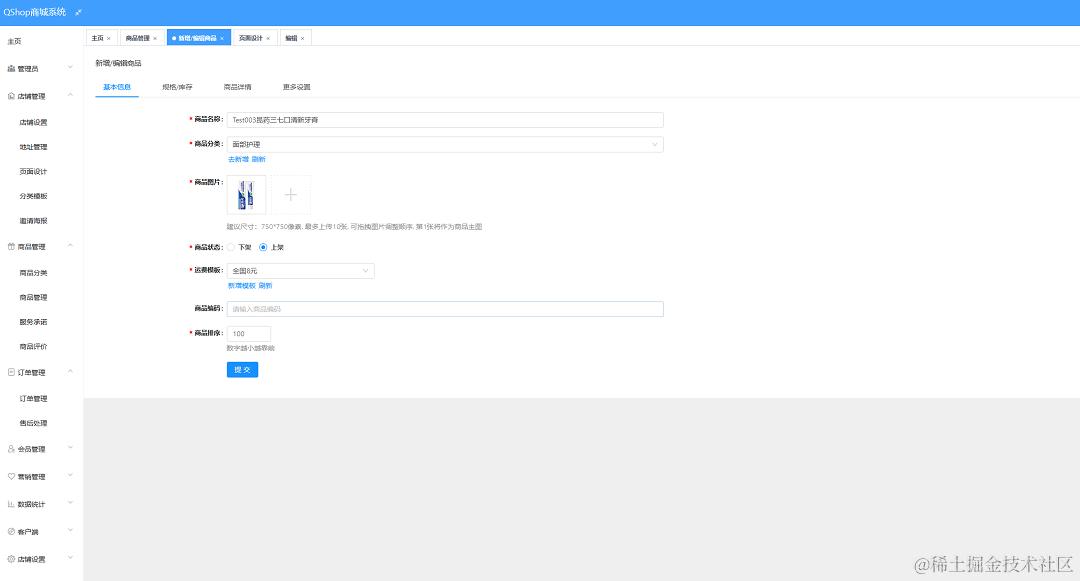Click the 管理员 people icon in sidebar
This screenshot has height=581, width=1080.
(11, 68)
